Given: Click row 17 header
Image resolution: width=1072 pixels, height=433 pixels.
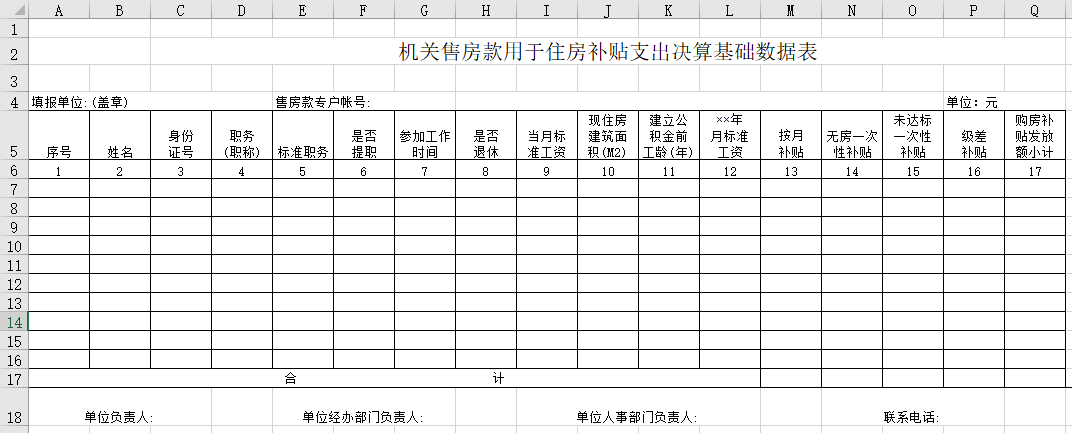Looking at the screenshot, I should pos(14,379).
